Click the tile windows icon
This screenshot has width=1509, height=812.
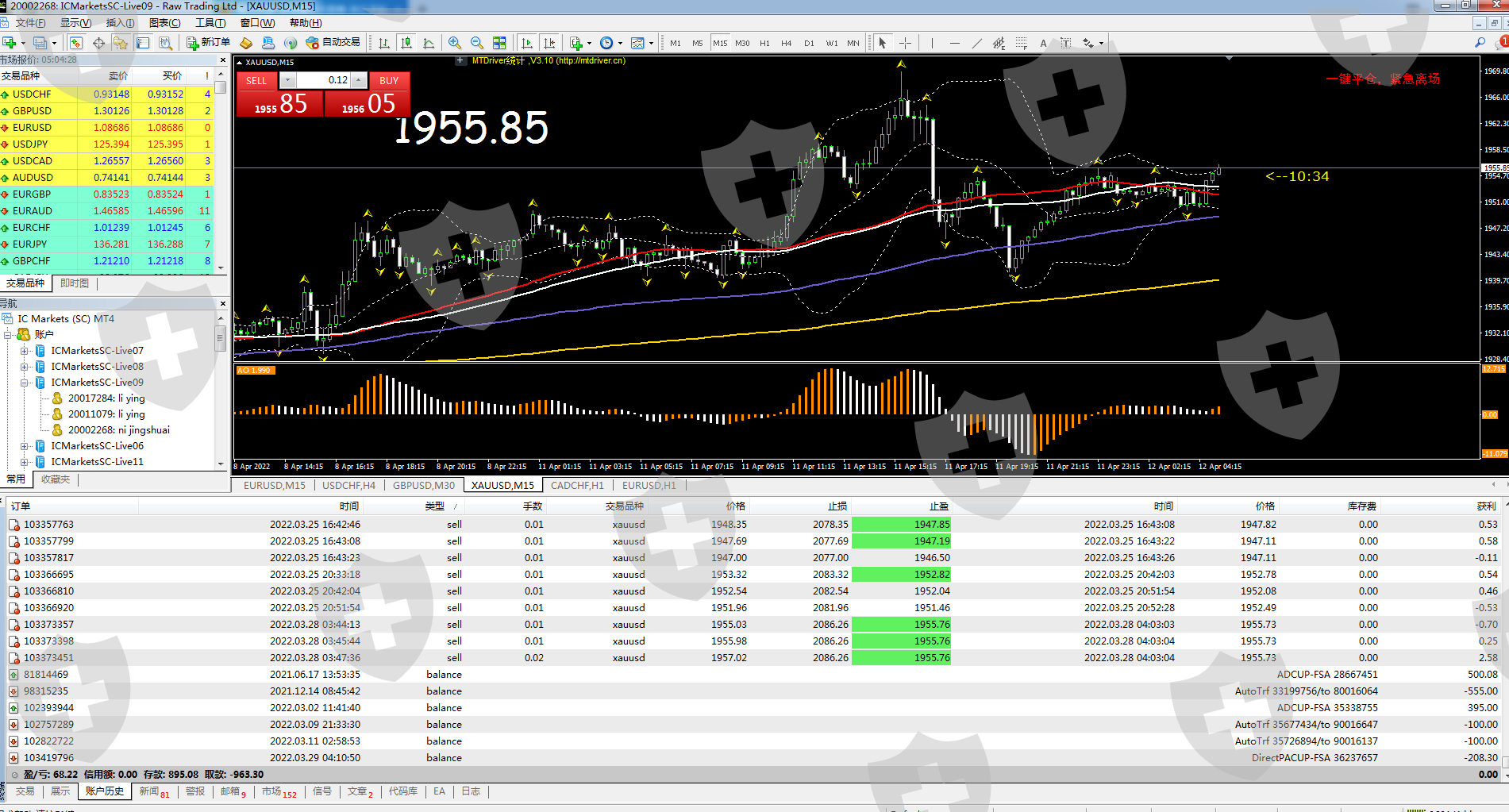[x=499, y=43]
